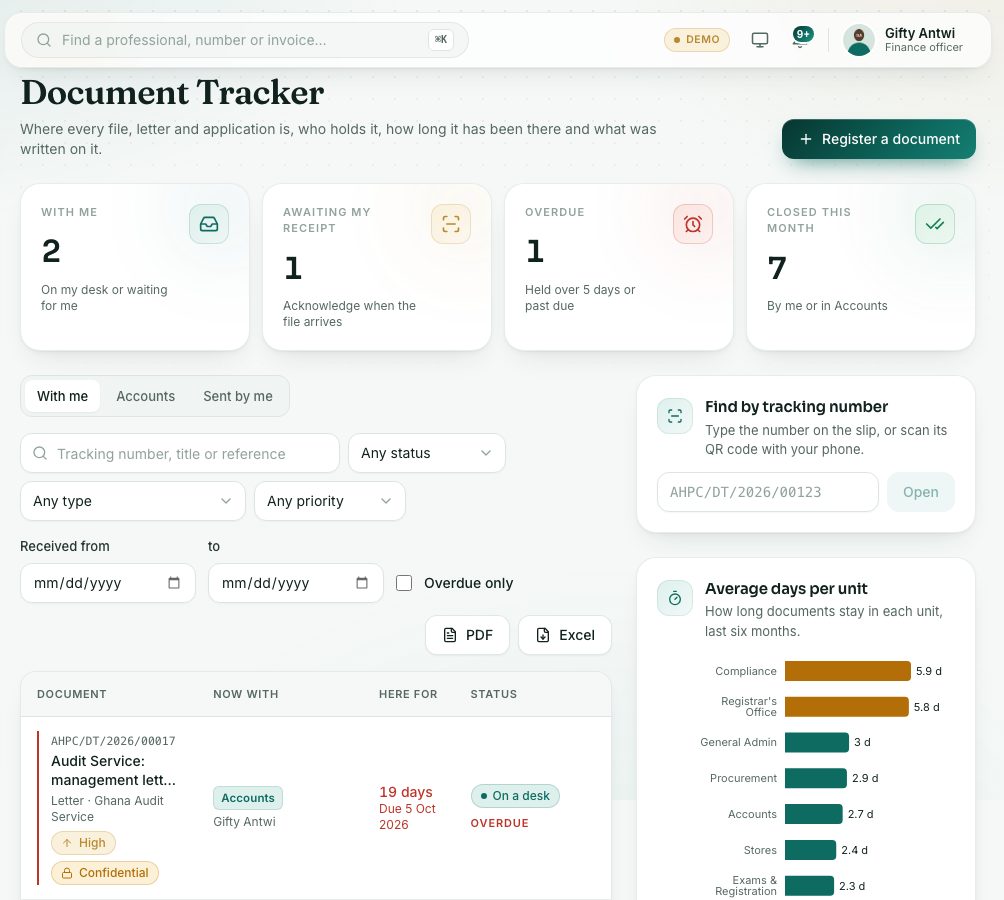Screen dimensions: 1004x900
Task: Click the General Admin 3 d bar
Action: (816, 743)
